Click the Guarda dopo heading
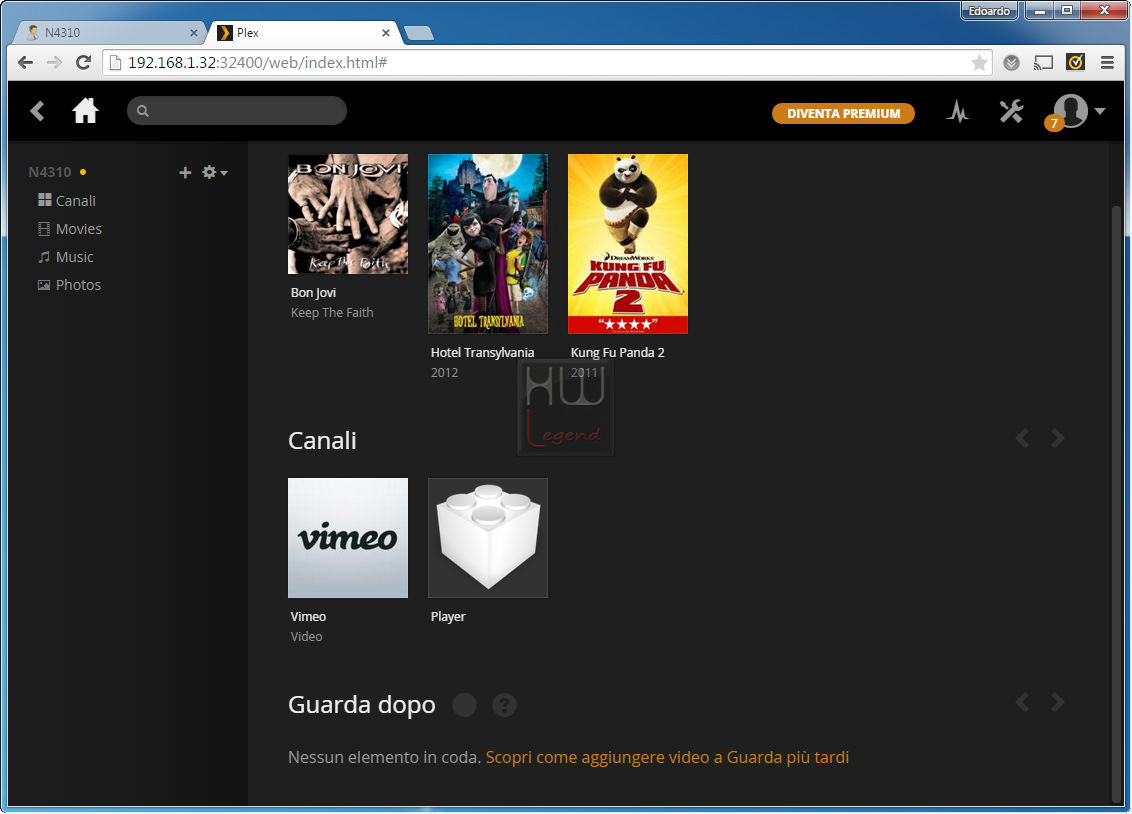 362,704
